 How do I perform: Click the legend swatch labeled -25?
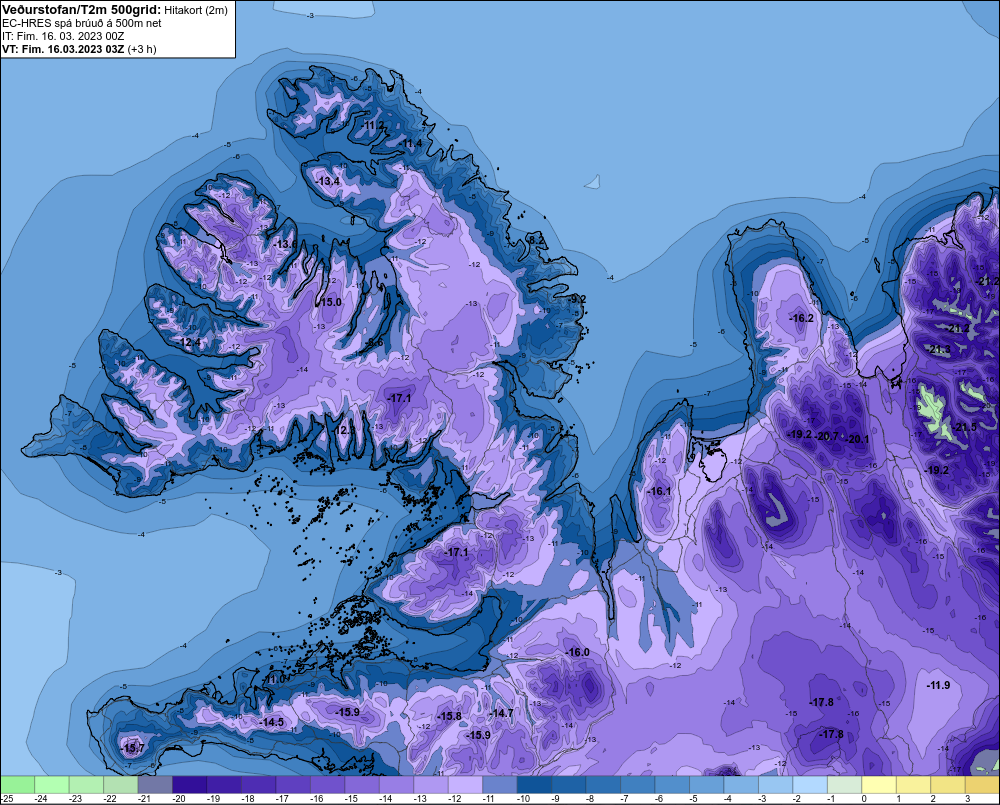pos(17,785)
